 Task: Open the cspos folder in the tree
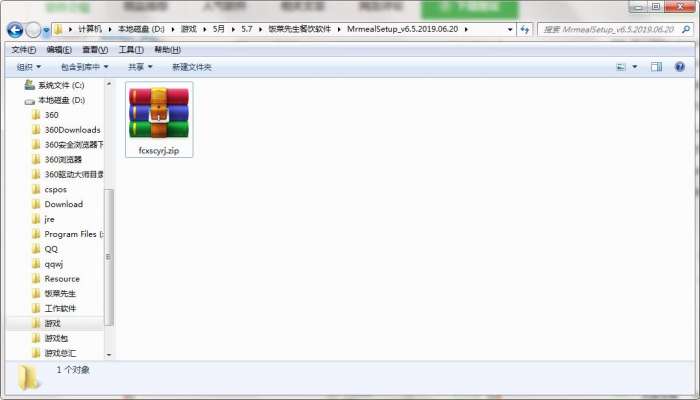[55, 189]
